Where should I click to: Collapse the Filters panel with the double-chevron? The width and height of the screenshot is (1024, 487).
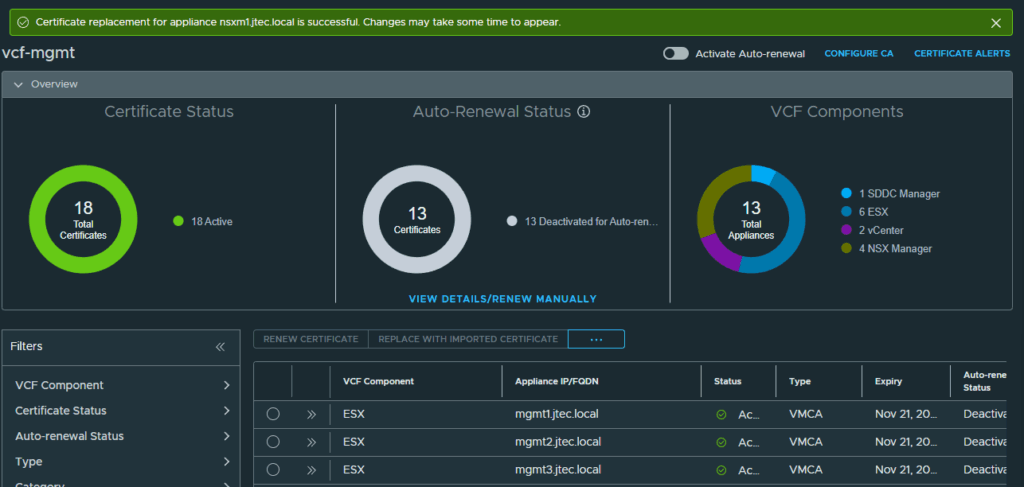coord(220,347)
